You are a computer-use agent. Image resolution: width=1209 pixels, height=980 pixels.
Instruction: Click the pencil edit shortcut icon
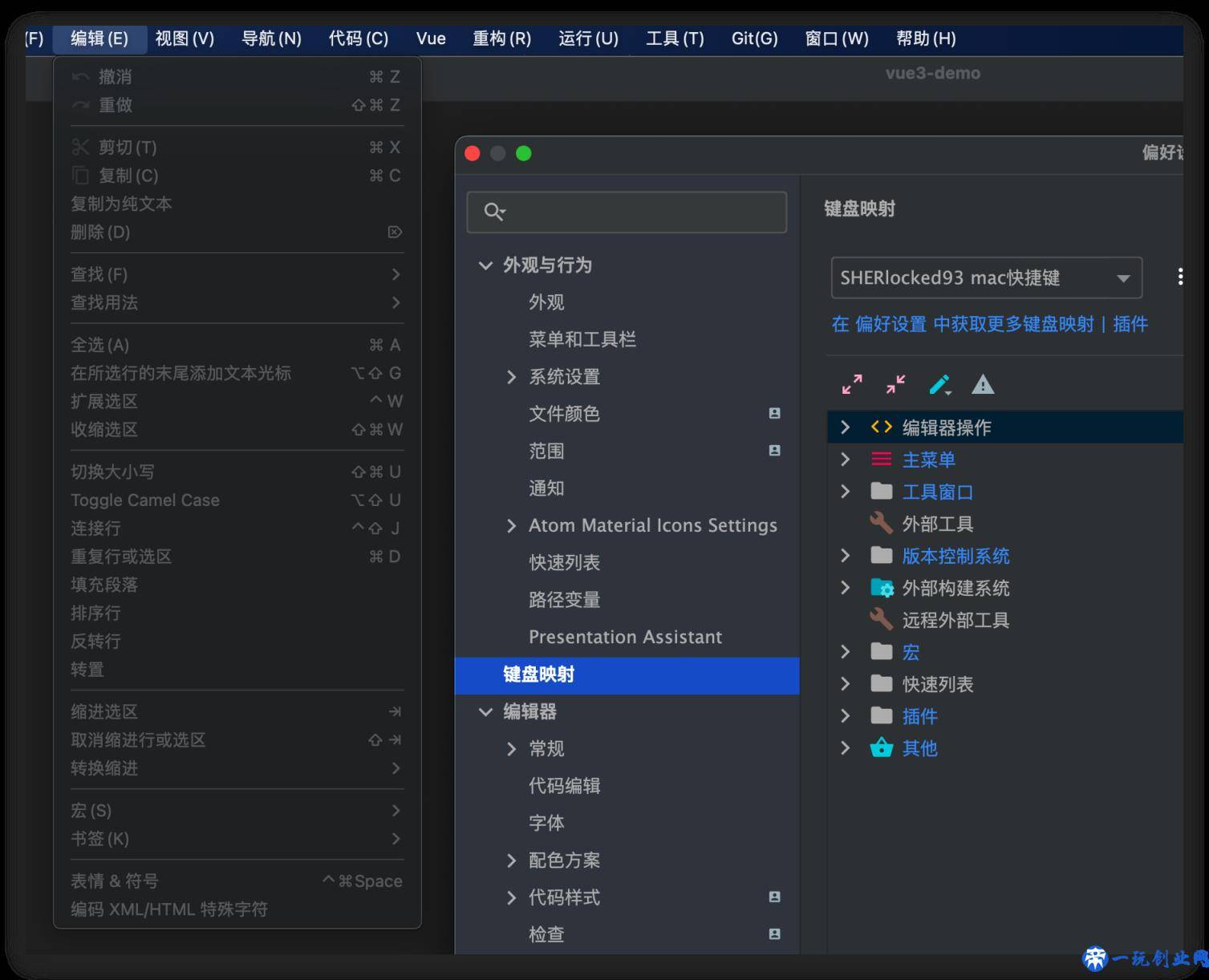tap(939, 385)
